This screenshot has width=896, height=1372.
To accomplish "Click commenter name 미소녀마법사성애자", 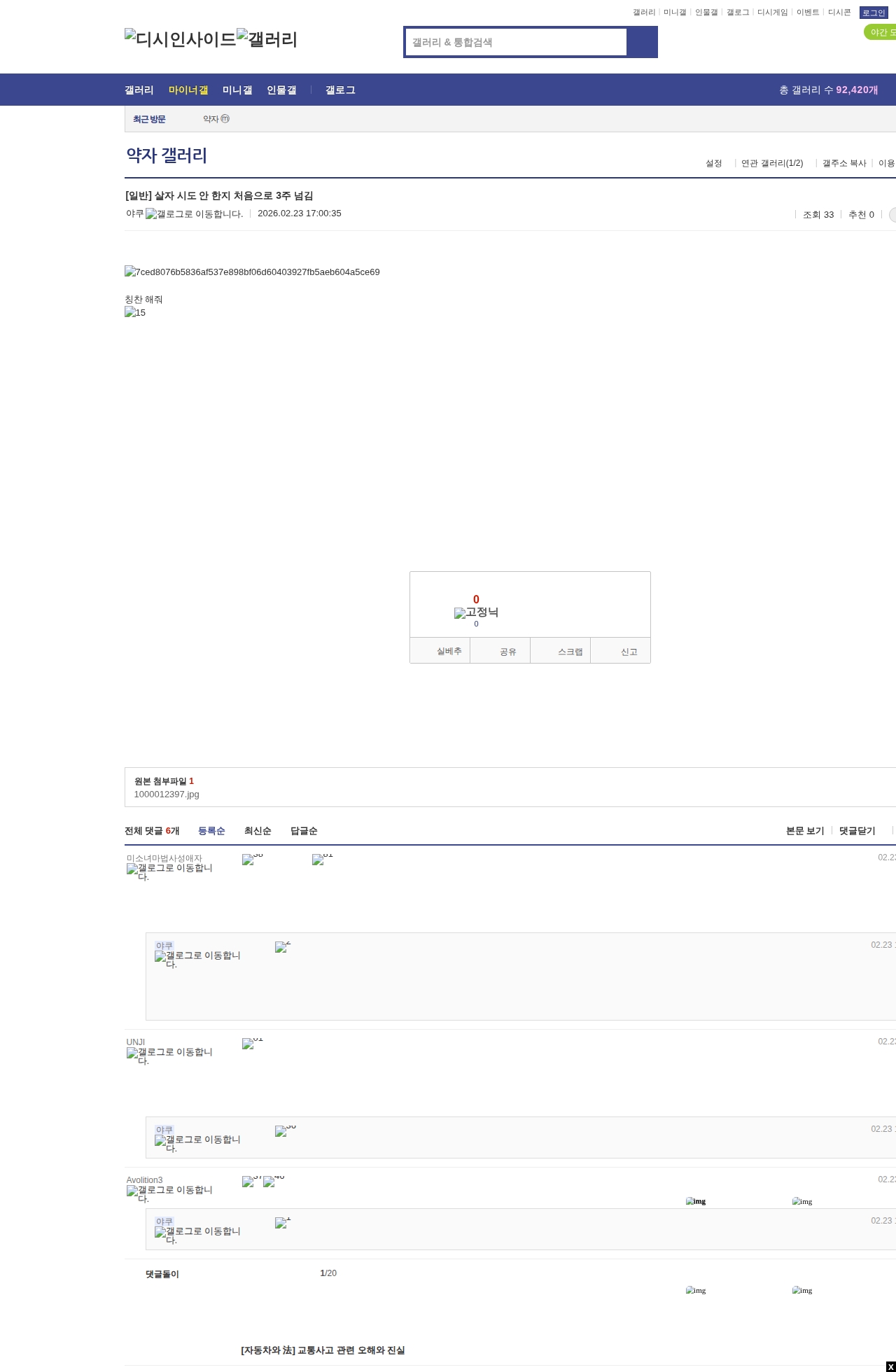I will [x=164, y=858].
